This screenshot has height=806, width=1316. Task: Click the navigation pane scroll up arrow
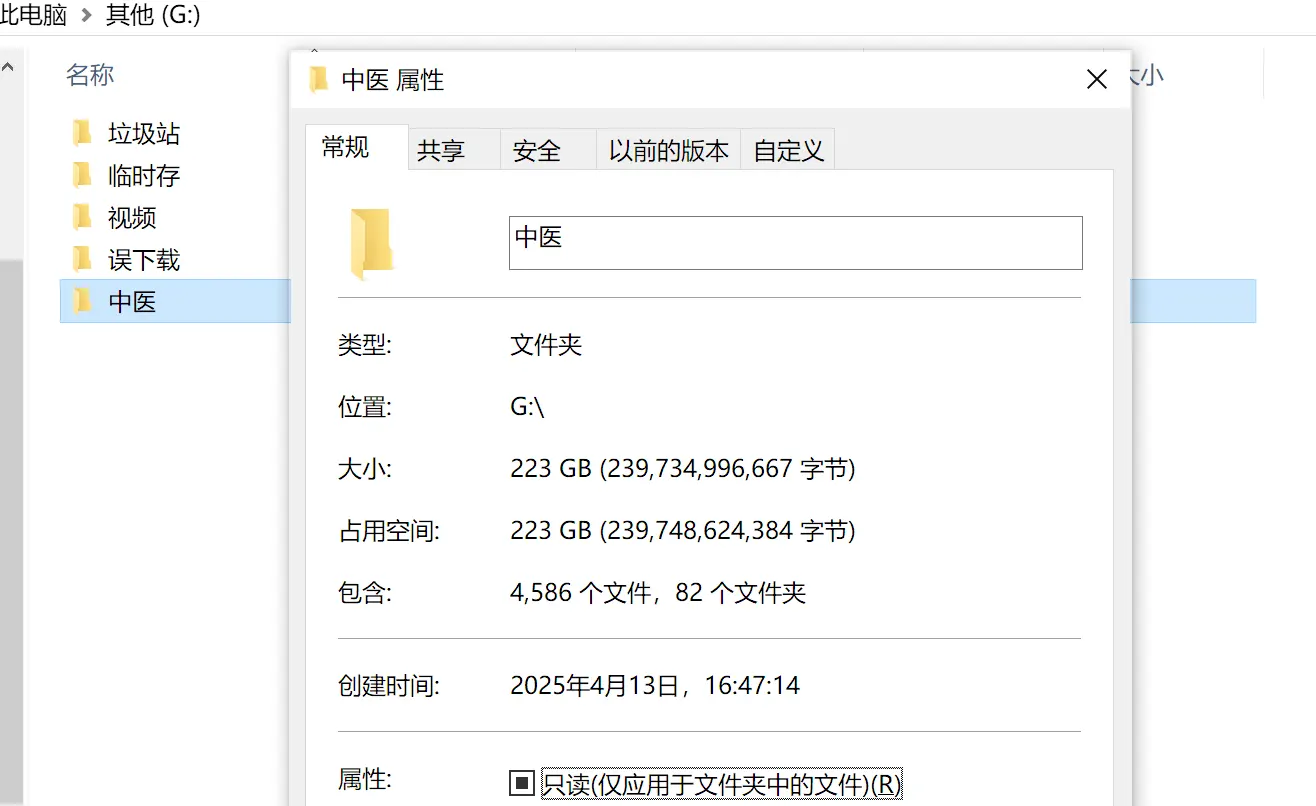point(8,68)
